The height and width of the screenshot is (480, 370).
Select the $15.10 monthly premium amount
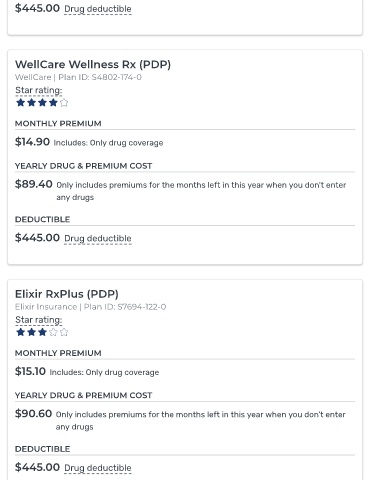click(x=30, y=371)
